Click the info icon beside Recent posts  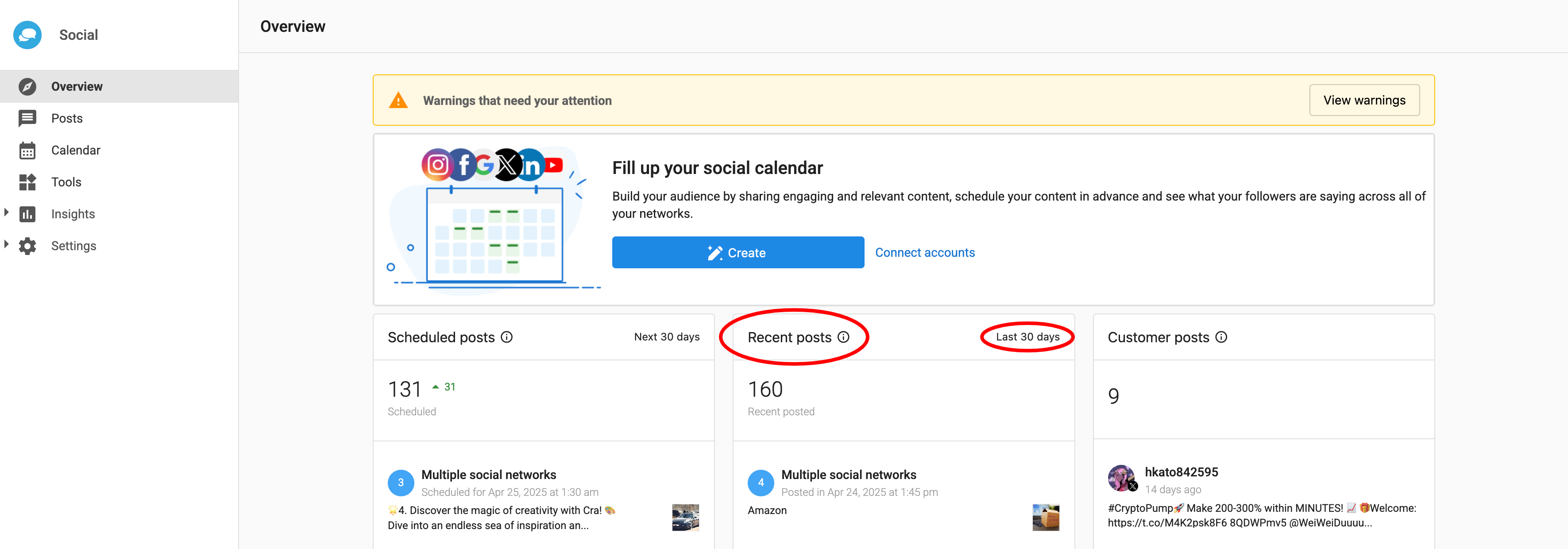click(x=843, y=337)
